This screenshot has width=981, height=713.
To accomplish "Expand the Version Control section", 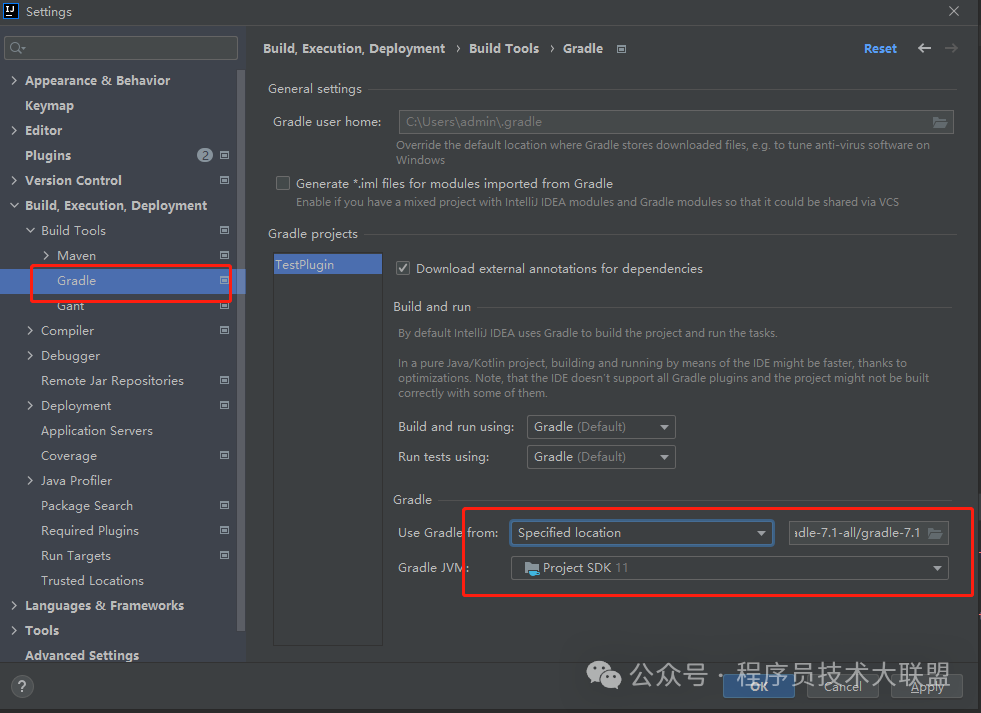I will [x=14, y=180].
